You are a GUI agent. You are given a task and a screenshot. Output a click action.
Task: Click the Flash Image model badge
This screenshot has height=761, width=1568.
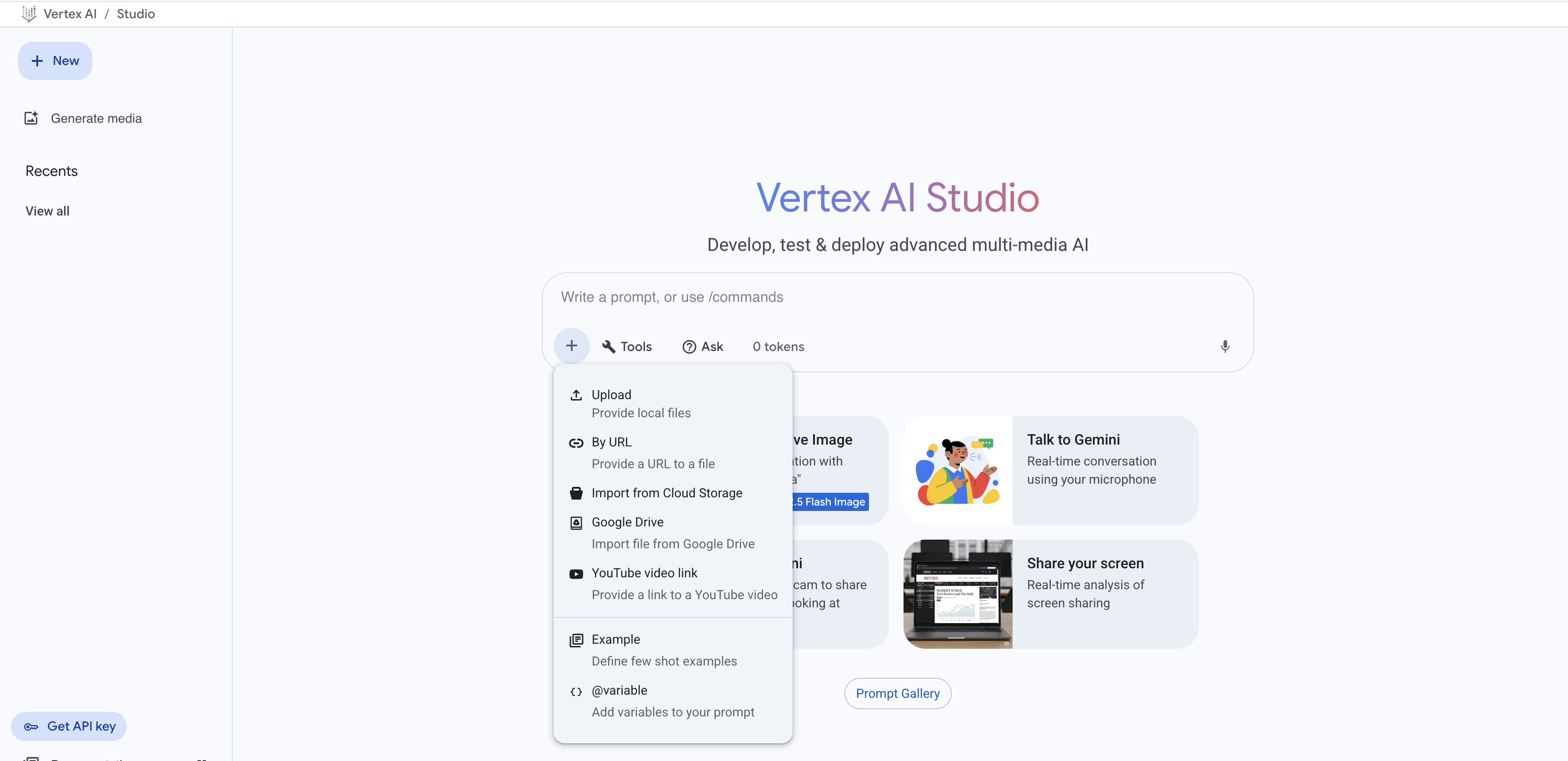pyautogui.click(x=831, y=502)
